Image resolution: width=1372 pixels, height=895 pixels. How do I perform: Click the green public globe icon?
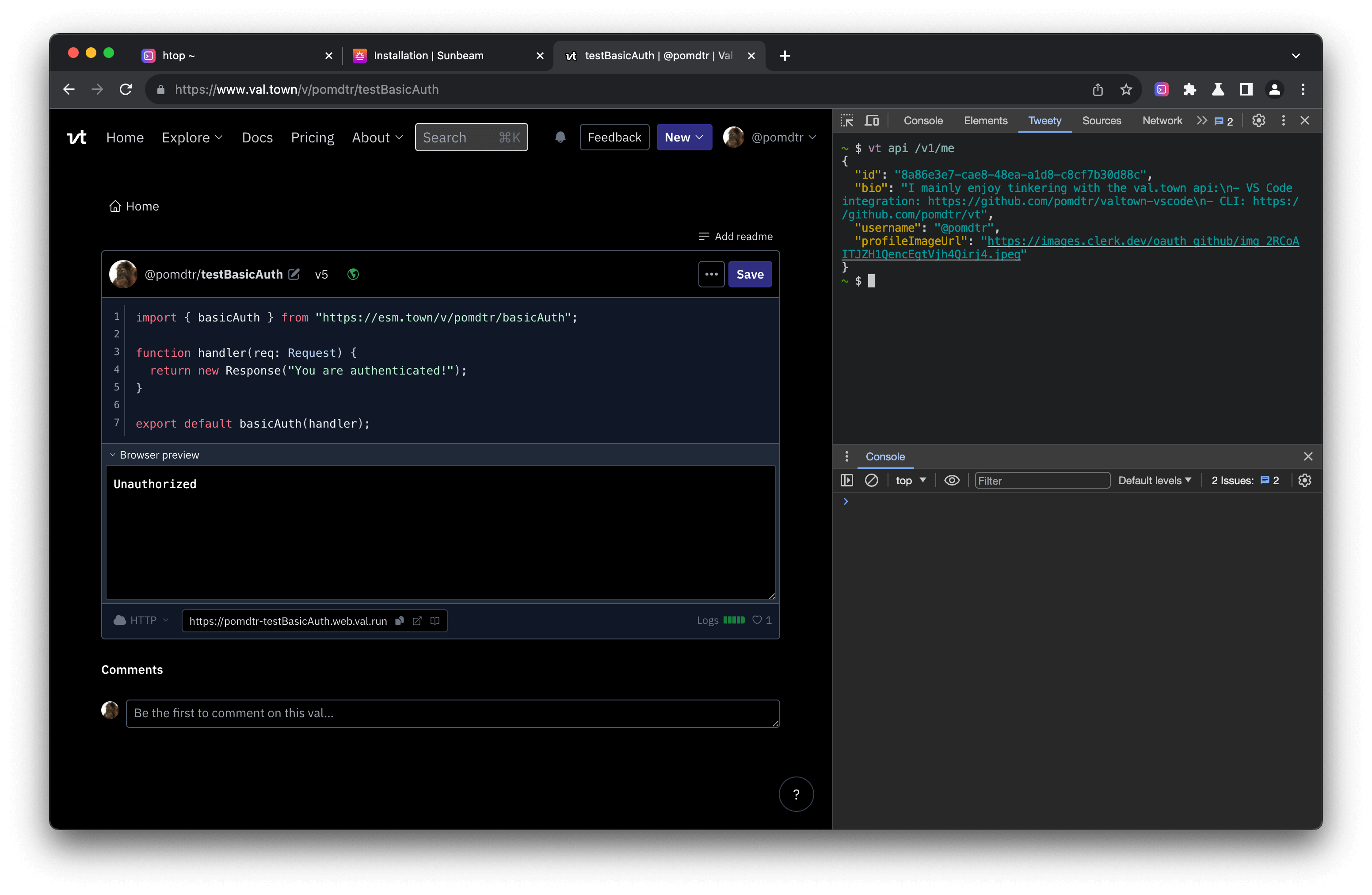click(353, 274)
